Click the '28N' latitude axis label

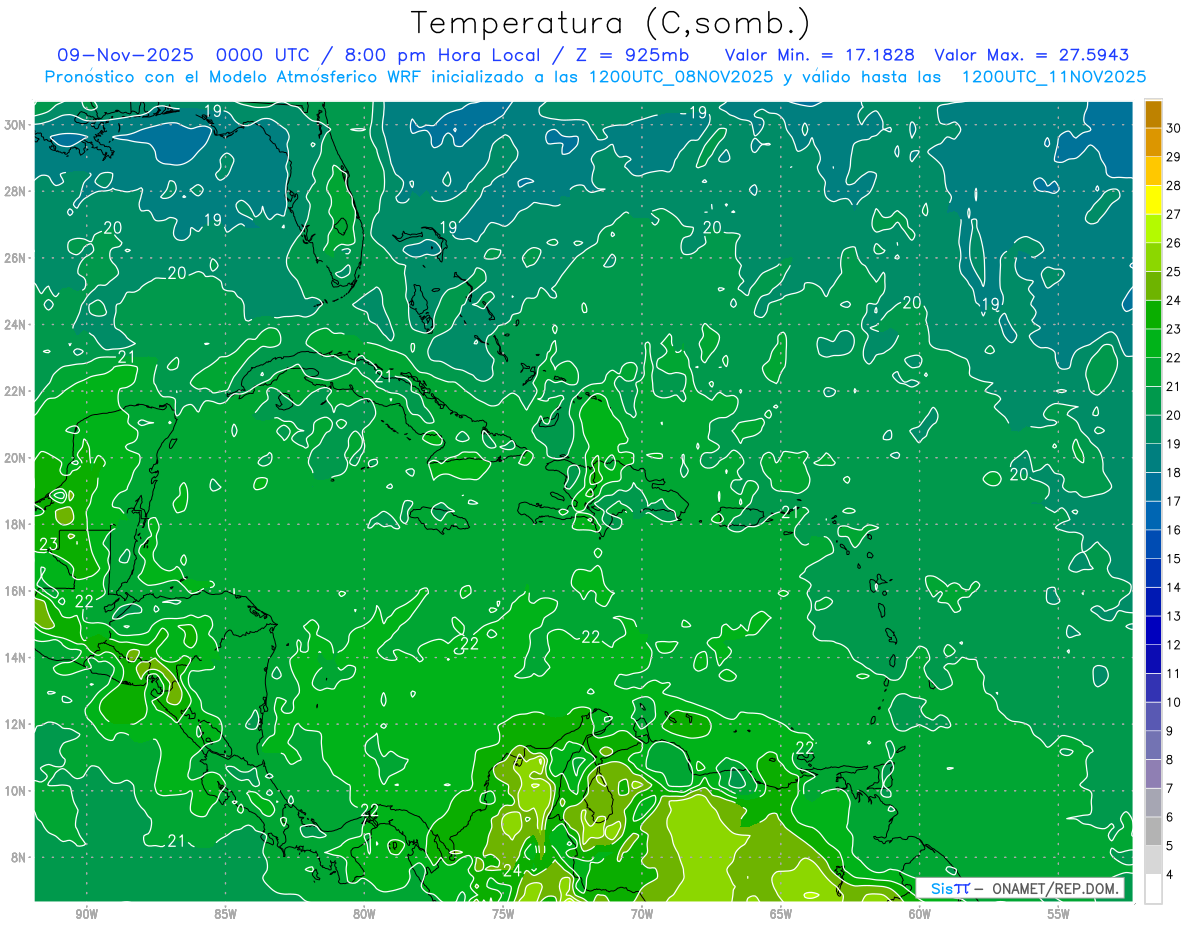click(x=15, y=191)
